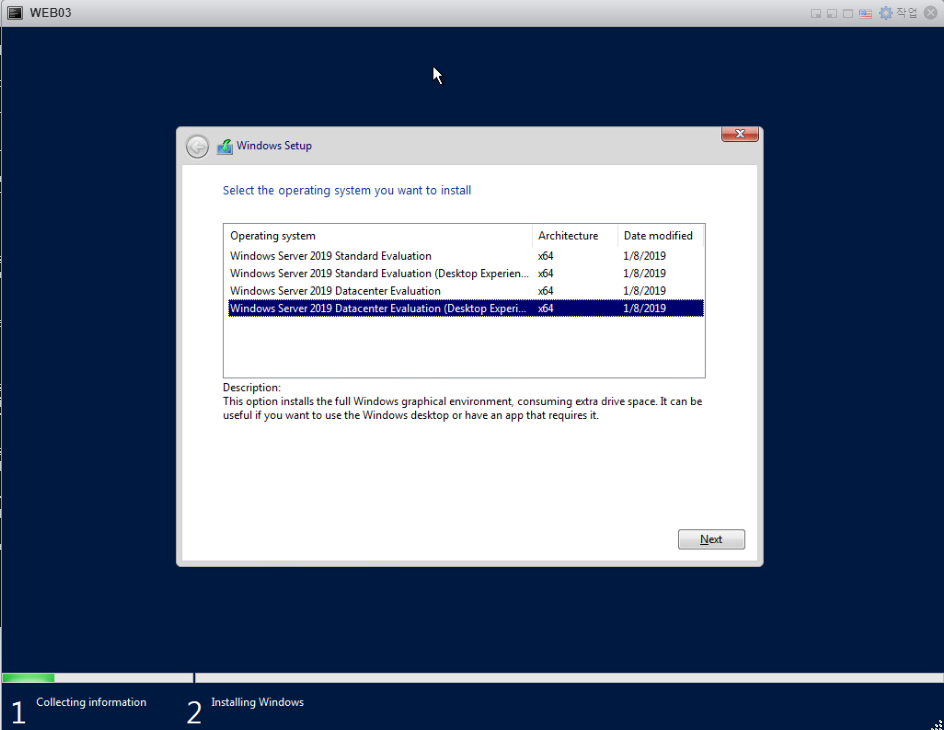Click the Installing Windows step label

(x=257, y=702)
